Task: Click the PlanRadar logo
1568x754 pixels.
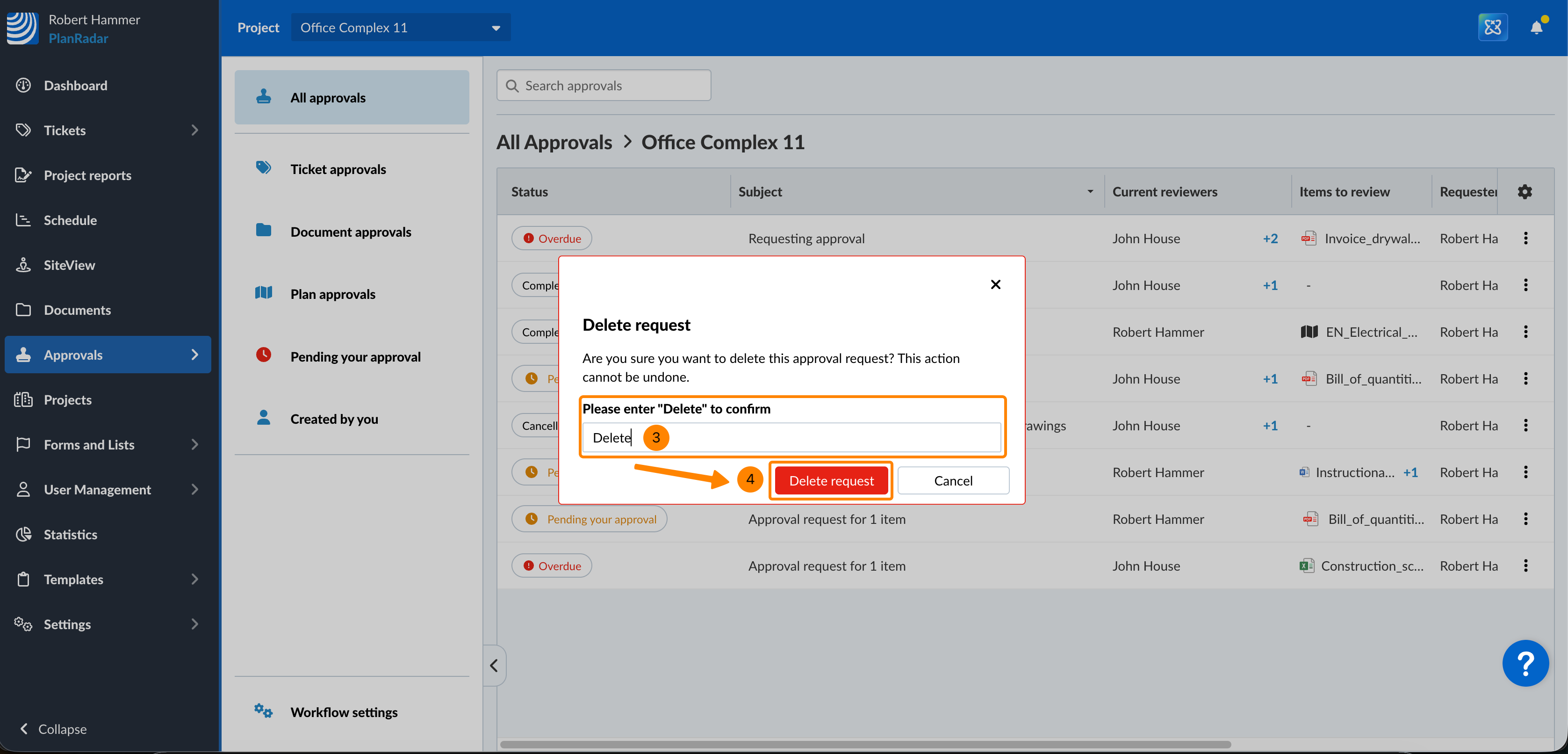Action: (22, 28)
